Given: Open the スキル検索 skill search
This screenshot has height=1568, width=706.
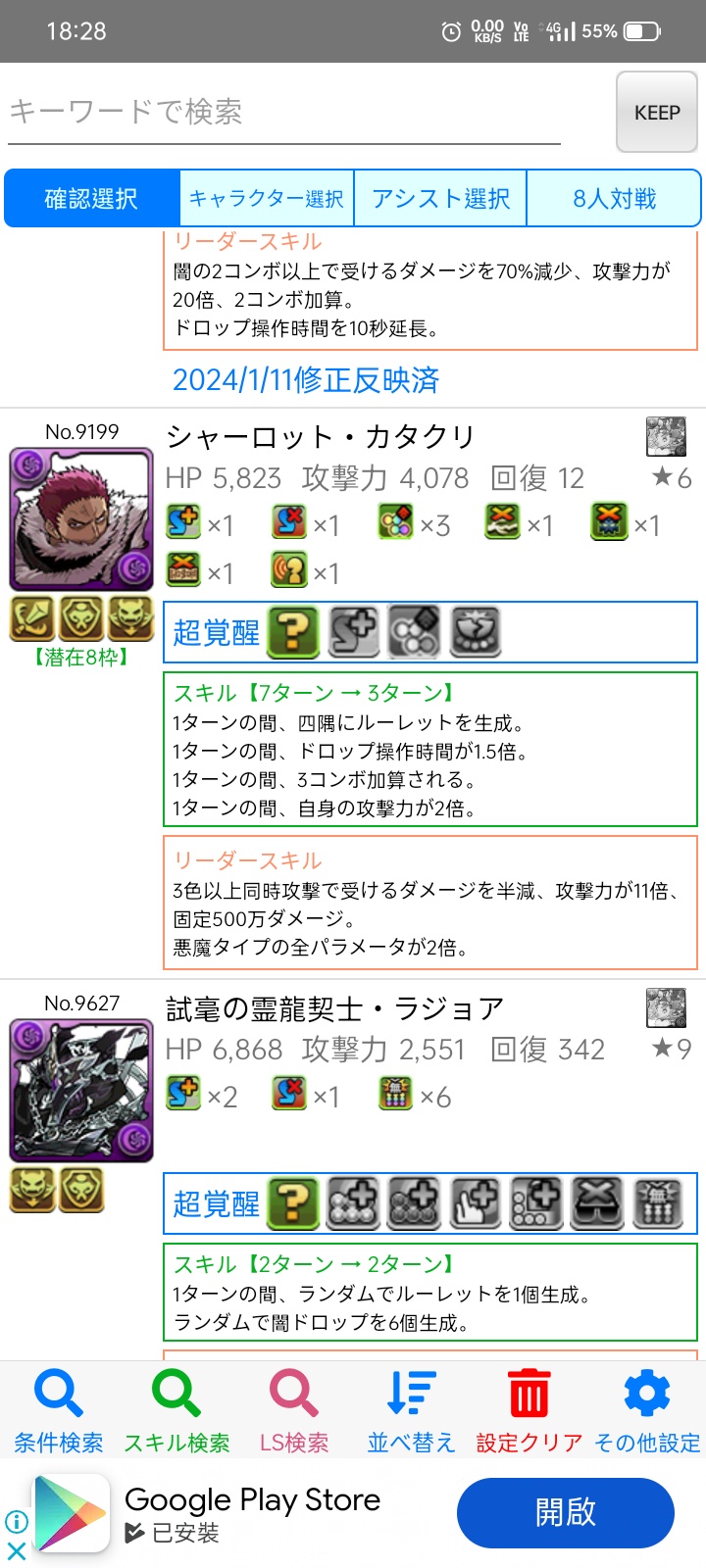Looking at the screenshot, I should coord(176,1411).
